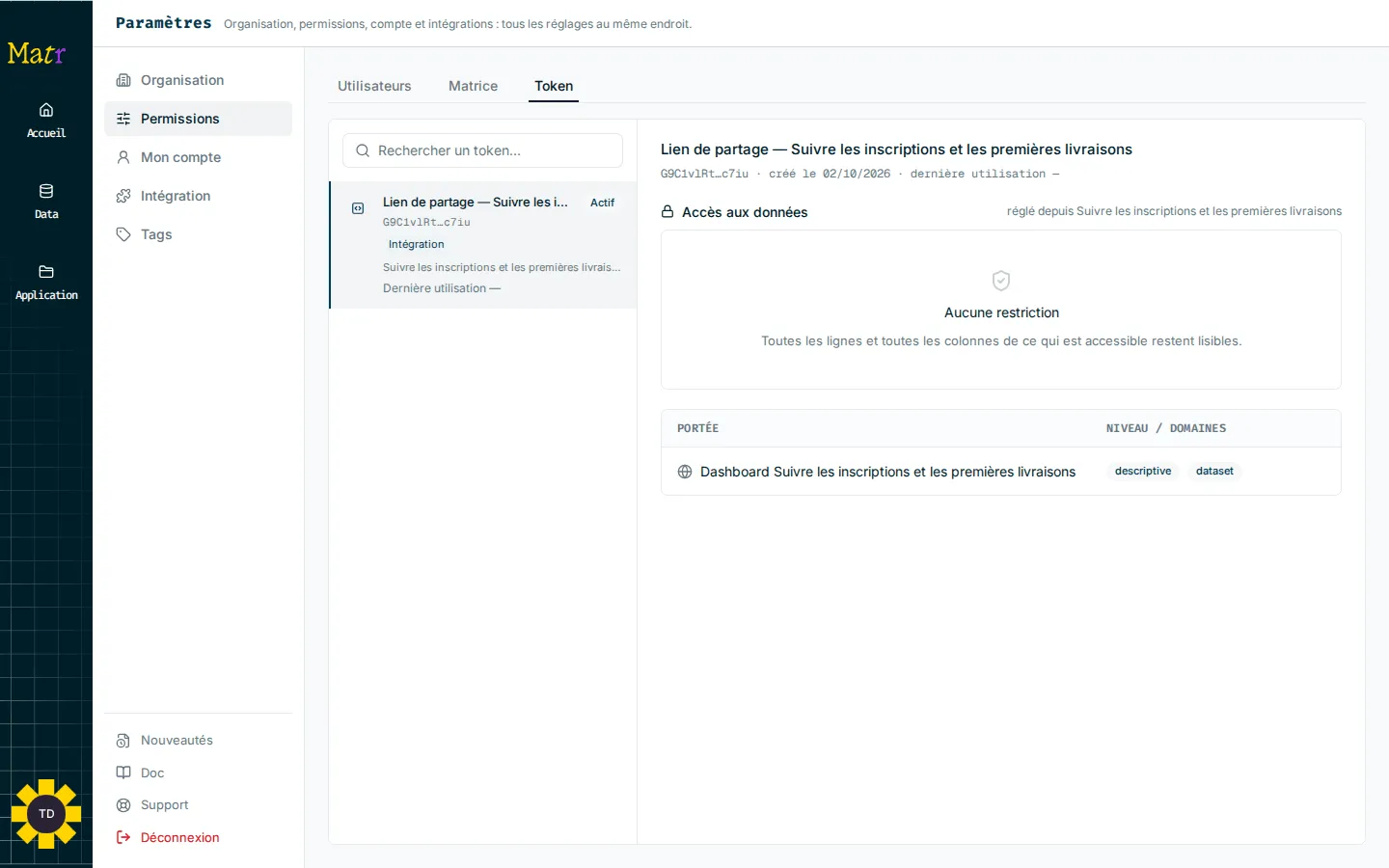Image resolution: width=1389 pixels, height=868 pixels.
Task: Click token ID G9C1vlRt…c7iu in list
Action: [x=426, y=223]
